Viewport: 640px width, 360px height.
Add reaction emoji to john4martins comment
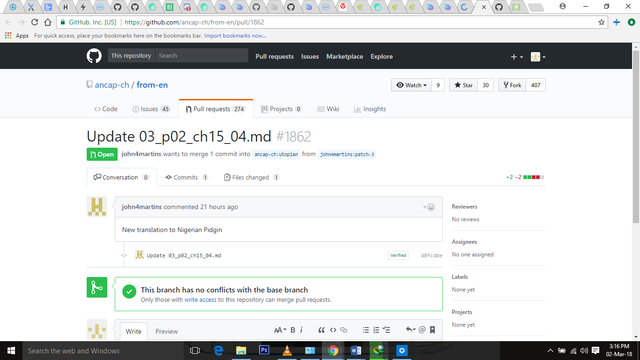coord(429,207)
